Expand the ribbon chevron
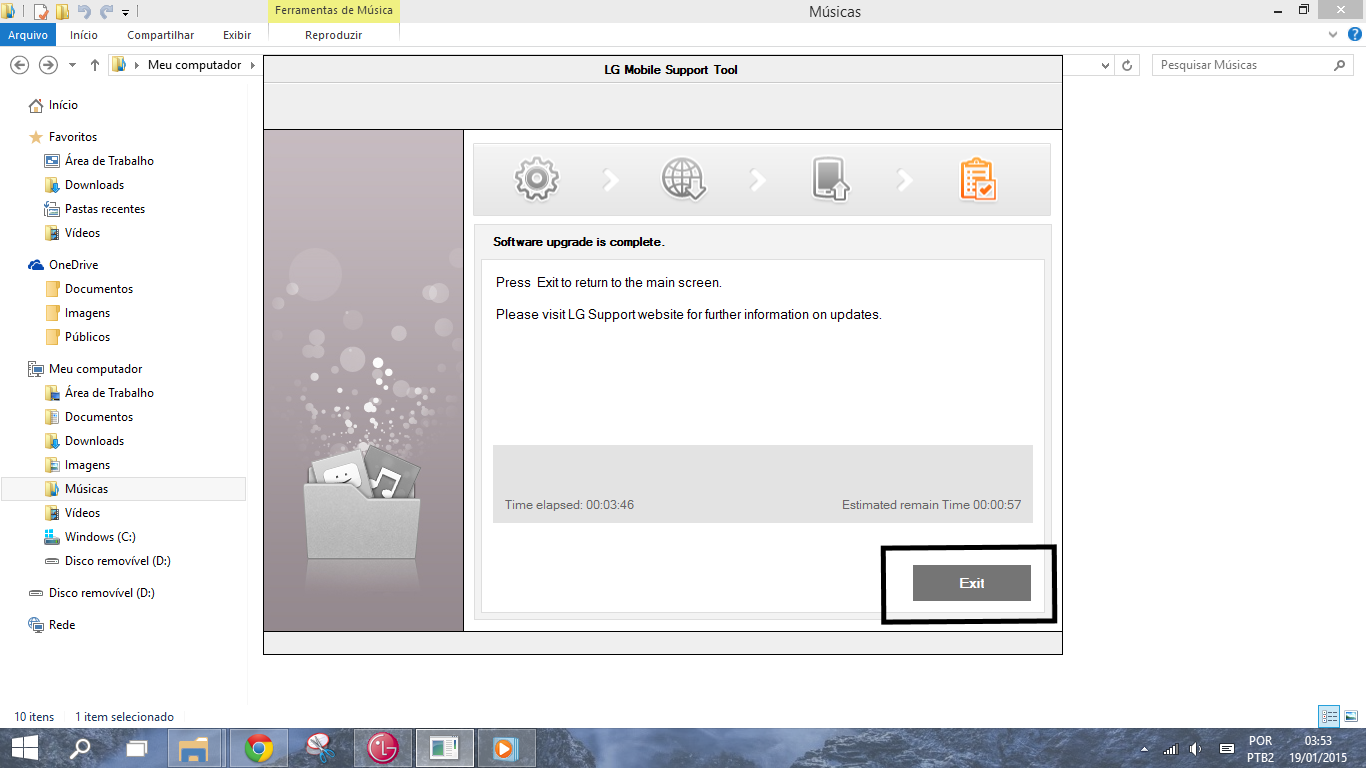This screenshot has width=1366, height=768. pyautogui.click(x=1332, y=35)
